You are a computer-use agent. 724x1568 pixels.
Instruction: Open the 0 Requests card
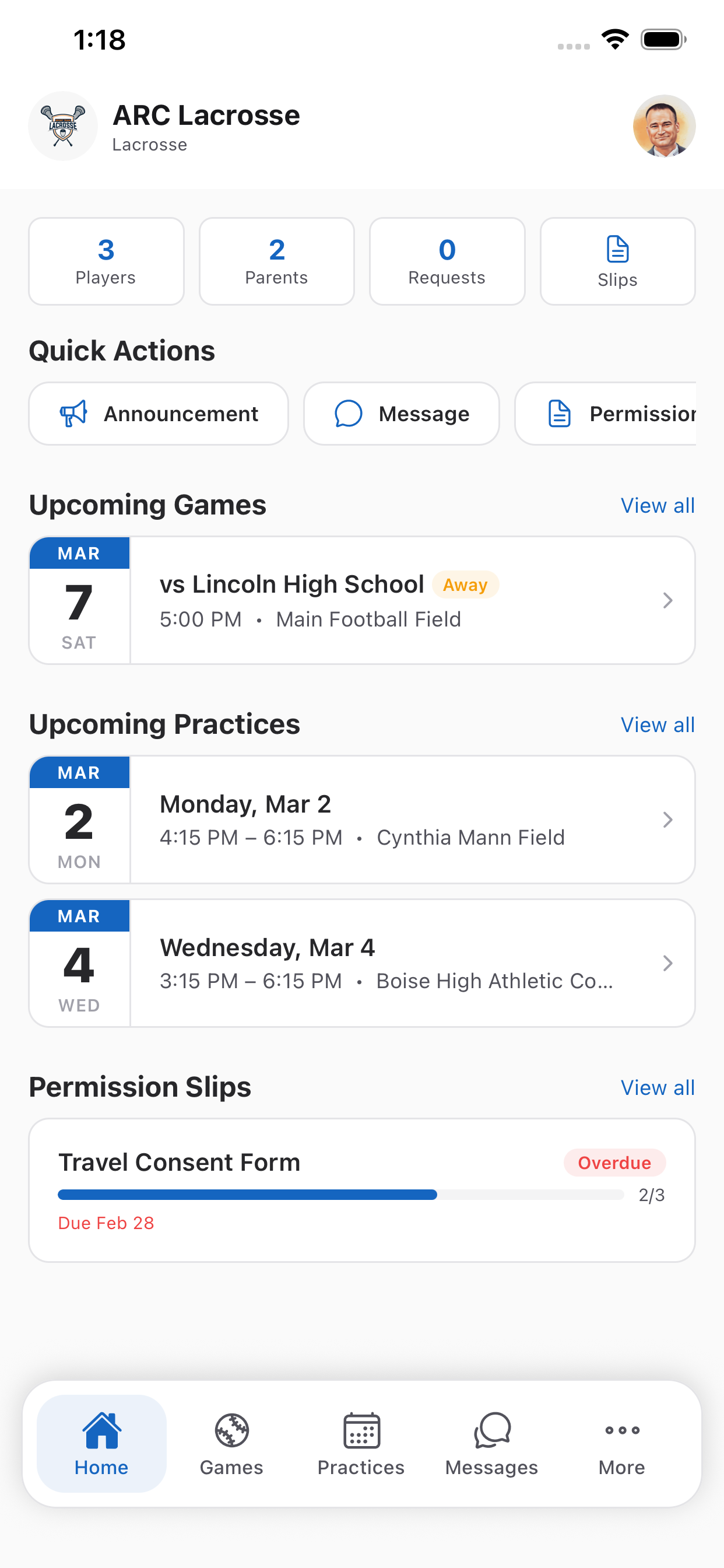tap(447, 261)
